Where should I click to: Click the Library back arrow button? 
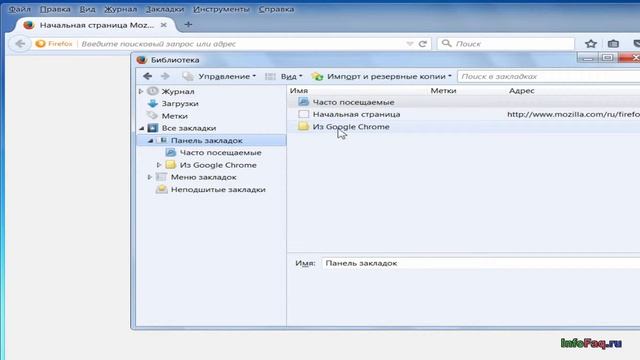click(147, 76)
